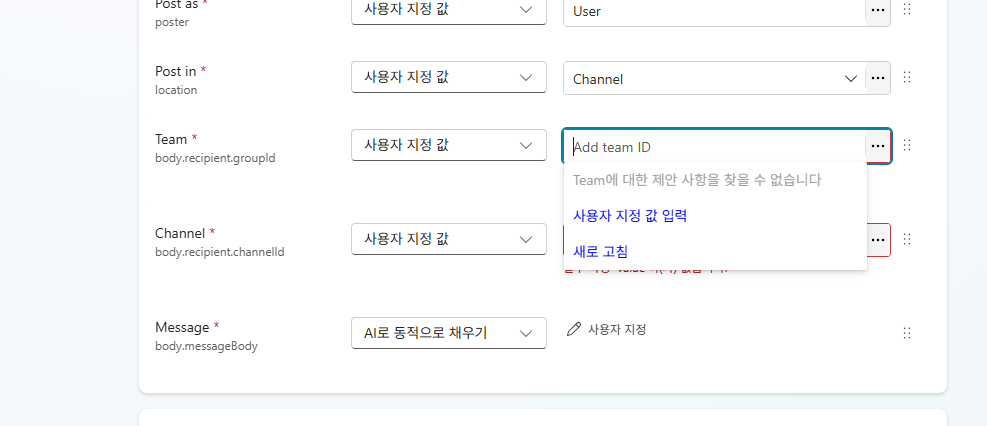Open the Team value type dropdown
987x426 pixels.
click(x=449, y=145)
